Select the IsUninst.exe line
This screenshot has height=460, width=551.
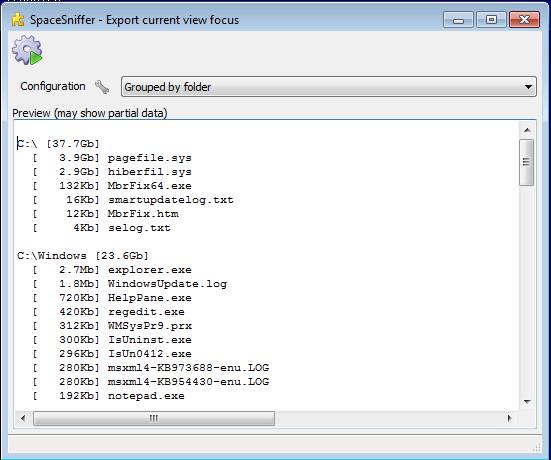click(112, 340)
